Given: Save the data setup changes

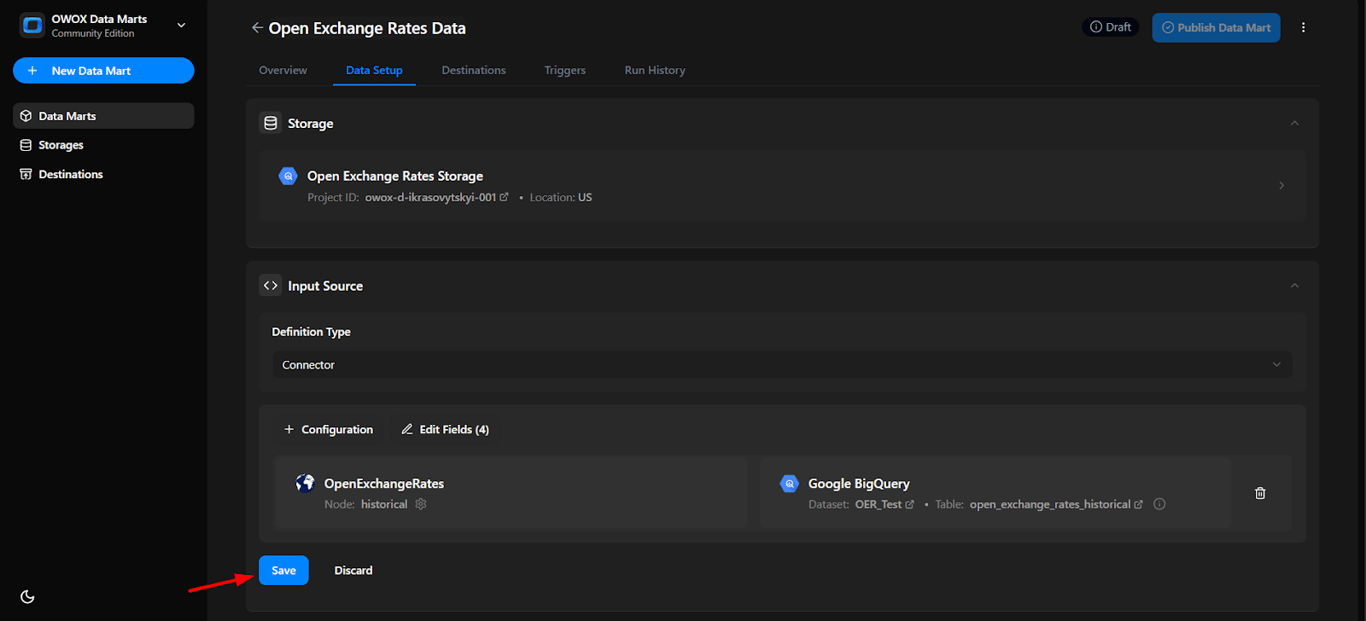Looking at the screenshot, I should pos(284,570).
